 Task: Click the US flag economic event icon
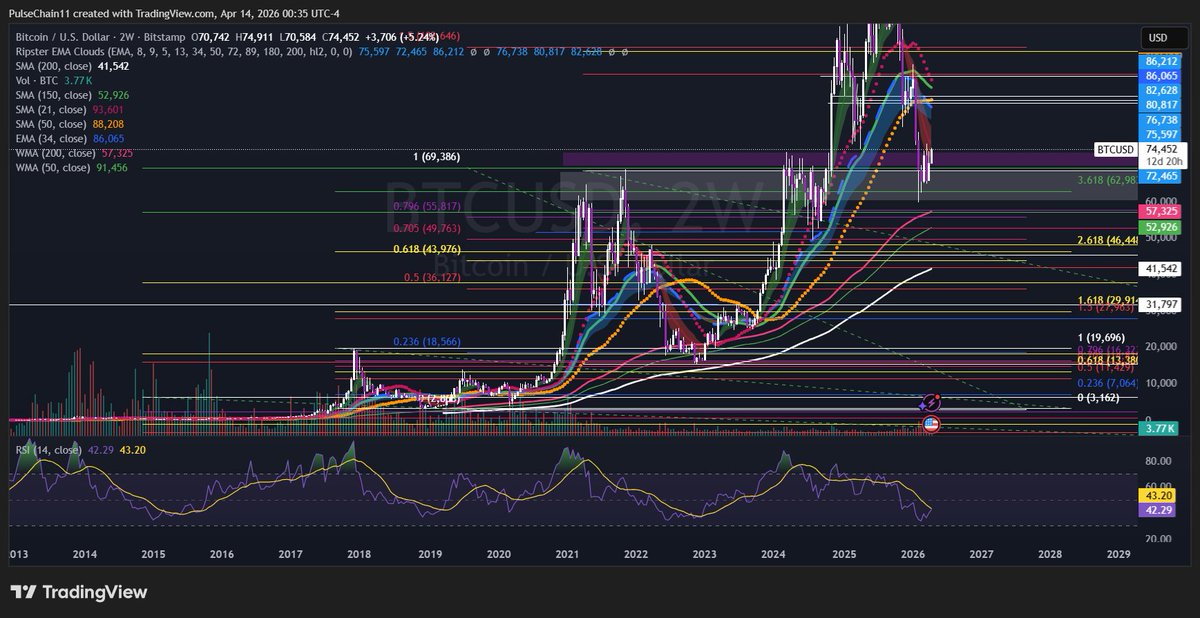pos(929,424)
